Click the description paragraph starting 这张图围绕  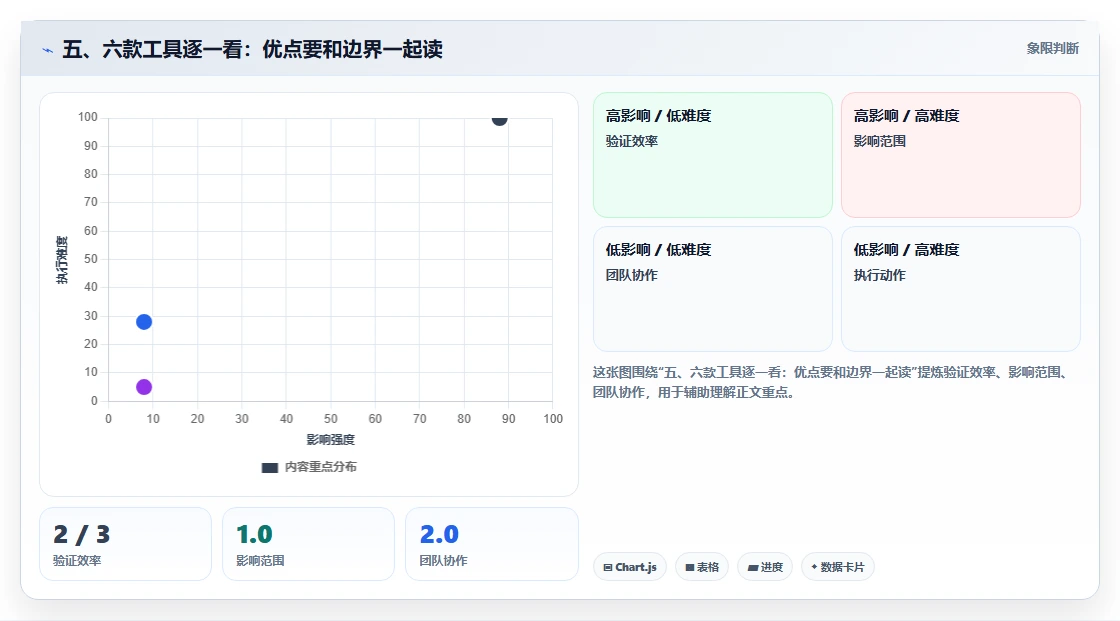coord(832,382)
